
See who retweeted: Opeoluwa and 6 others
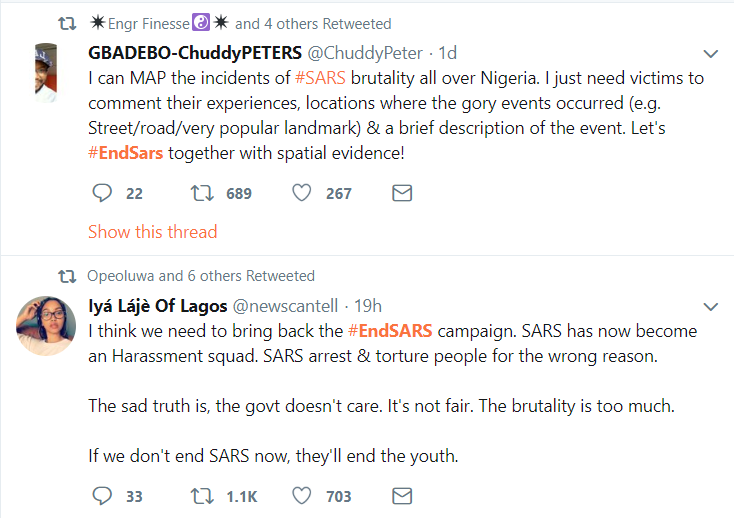[201, 275]
